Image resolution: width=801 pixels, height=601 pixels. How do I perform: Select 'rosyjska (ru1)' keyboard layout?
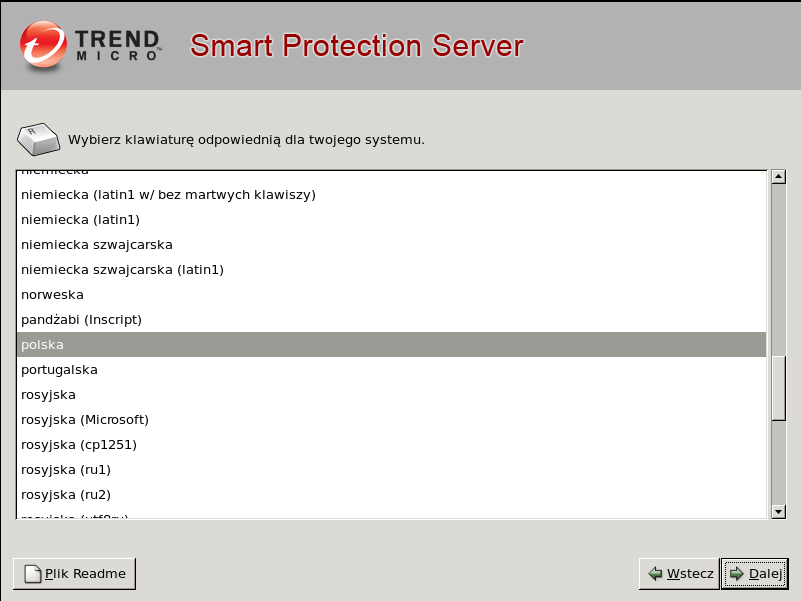click(391, 470)
